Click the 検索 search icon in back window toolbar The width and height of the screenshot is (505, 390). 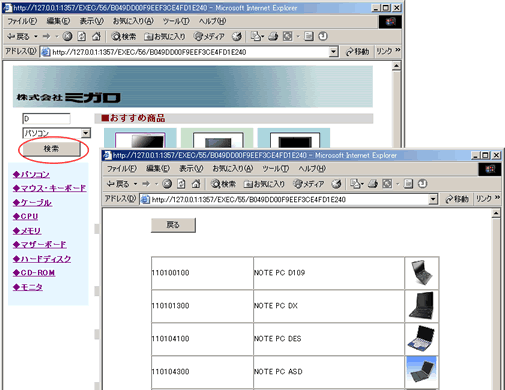point(124,36)
